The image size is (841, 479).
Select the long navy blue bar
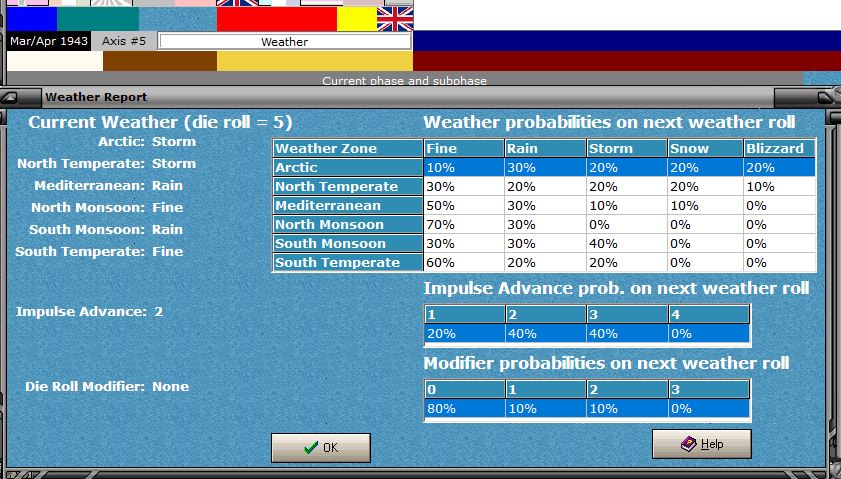[627, 41]
